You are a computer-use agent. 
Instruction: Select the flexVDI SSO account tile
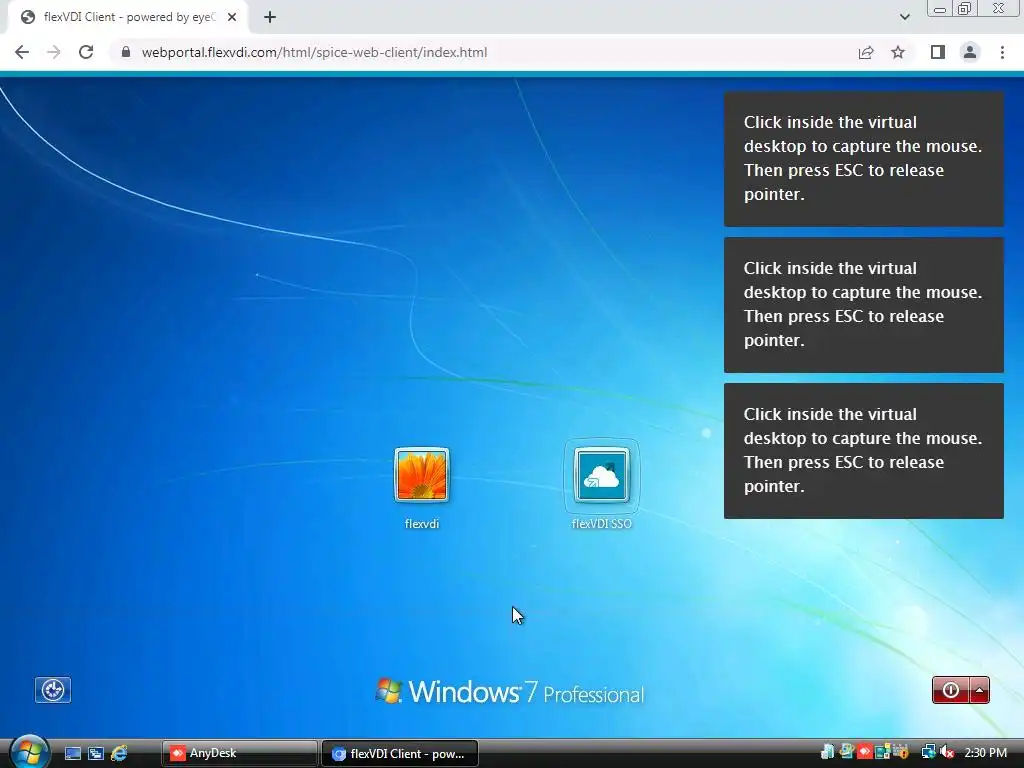click(601, 475)
